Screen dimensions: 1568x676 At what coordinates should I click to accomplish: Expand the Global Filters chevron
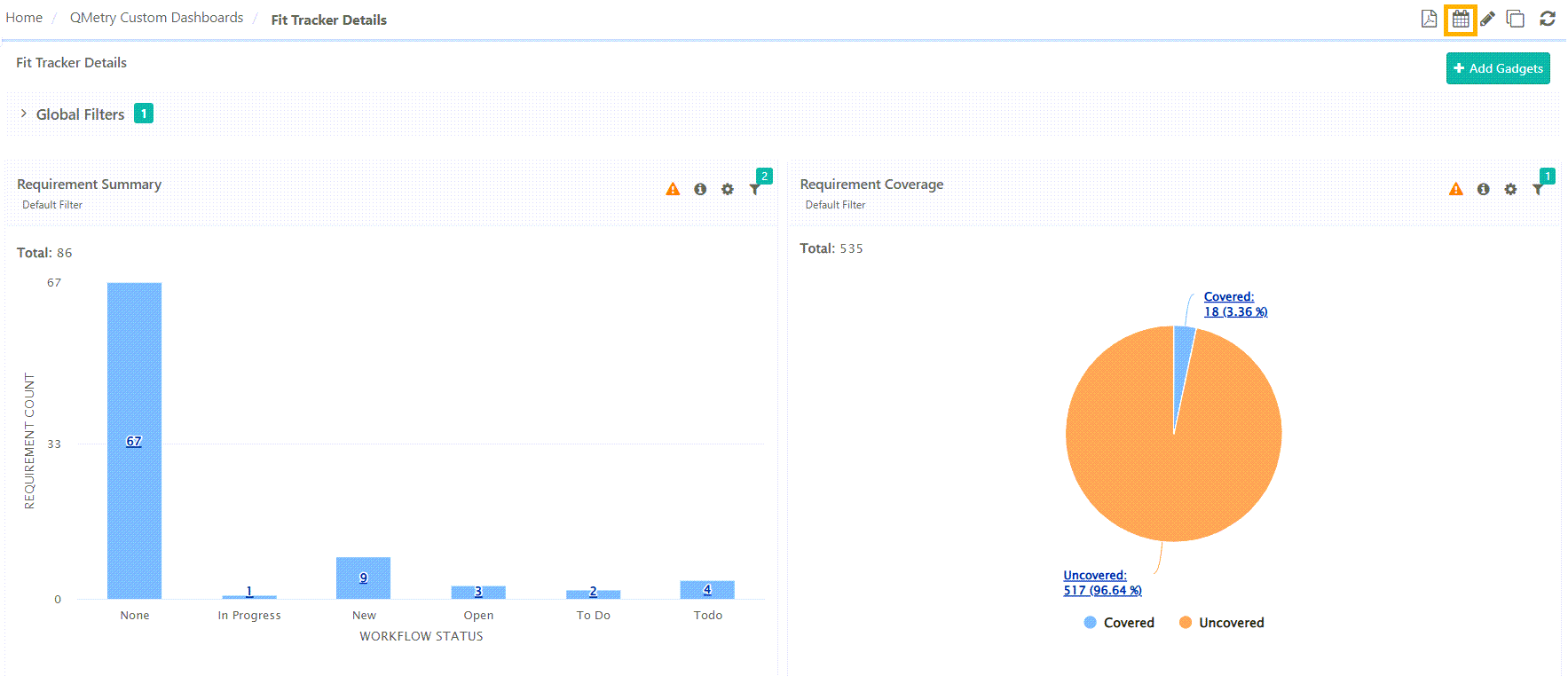pyautogui.click(x=24, y=114)
